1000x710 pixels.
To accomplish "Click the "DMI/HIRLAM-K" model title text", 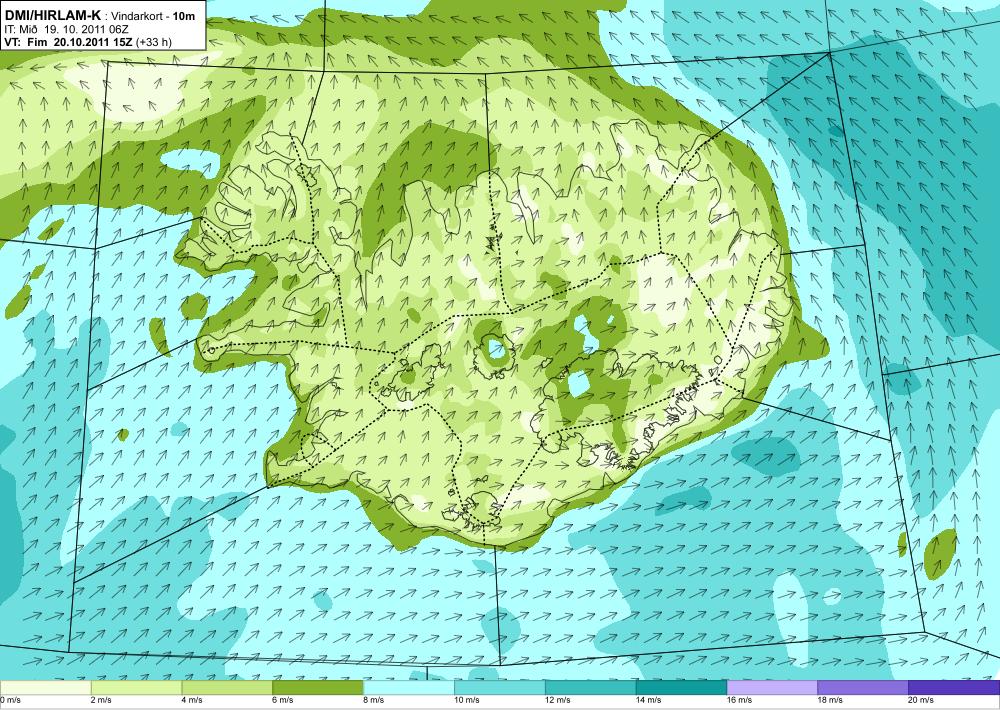I will [52, 16].
